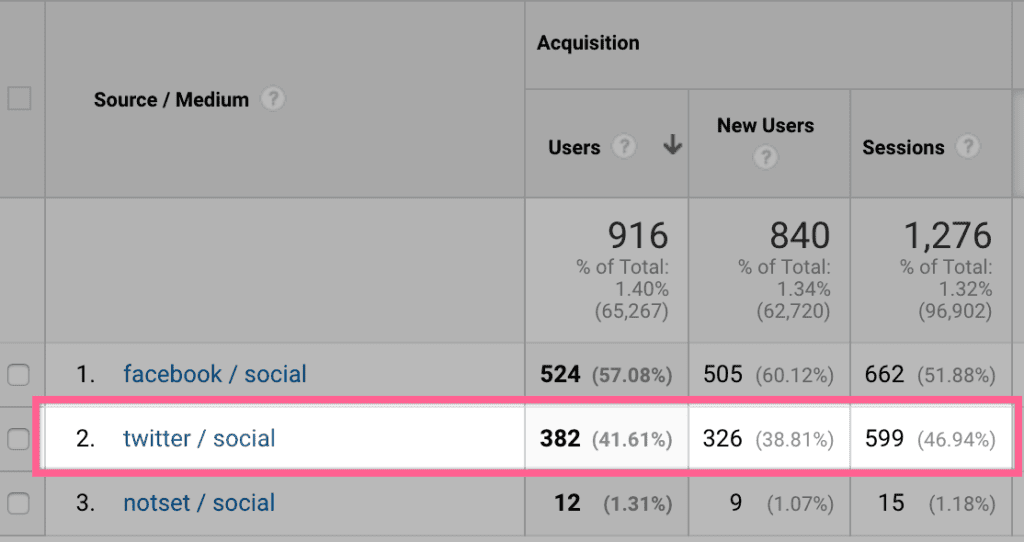Click the Source / Medium column header

click(x=171, y=100)
